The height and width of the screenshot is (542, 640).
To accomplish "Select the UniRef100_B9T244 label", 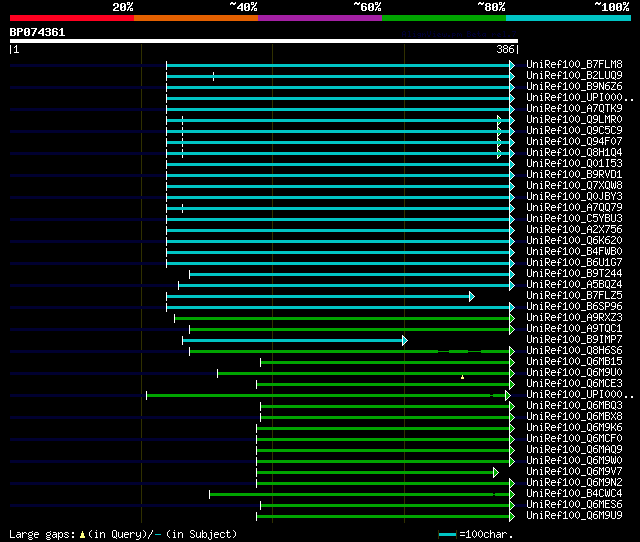I will click(574, 274).
